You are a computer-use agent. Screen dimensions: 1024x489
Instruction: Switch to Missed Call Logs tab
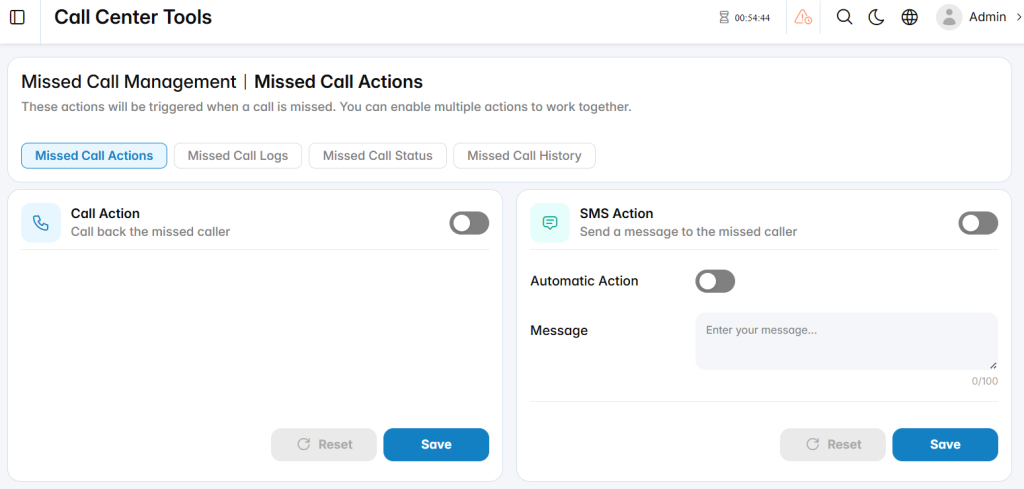pos(238,156)
